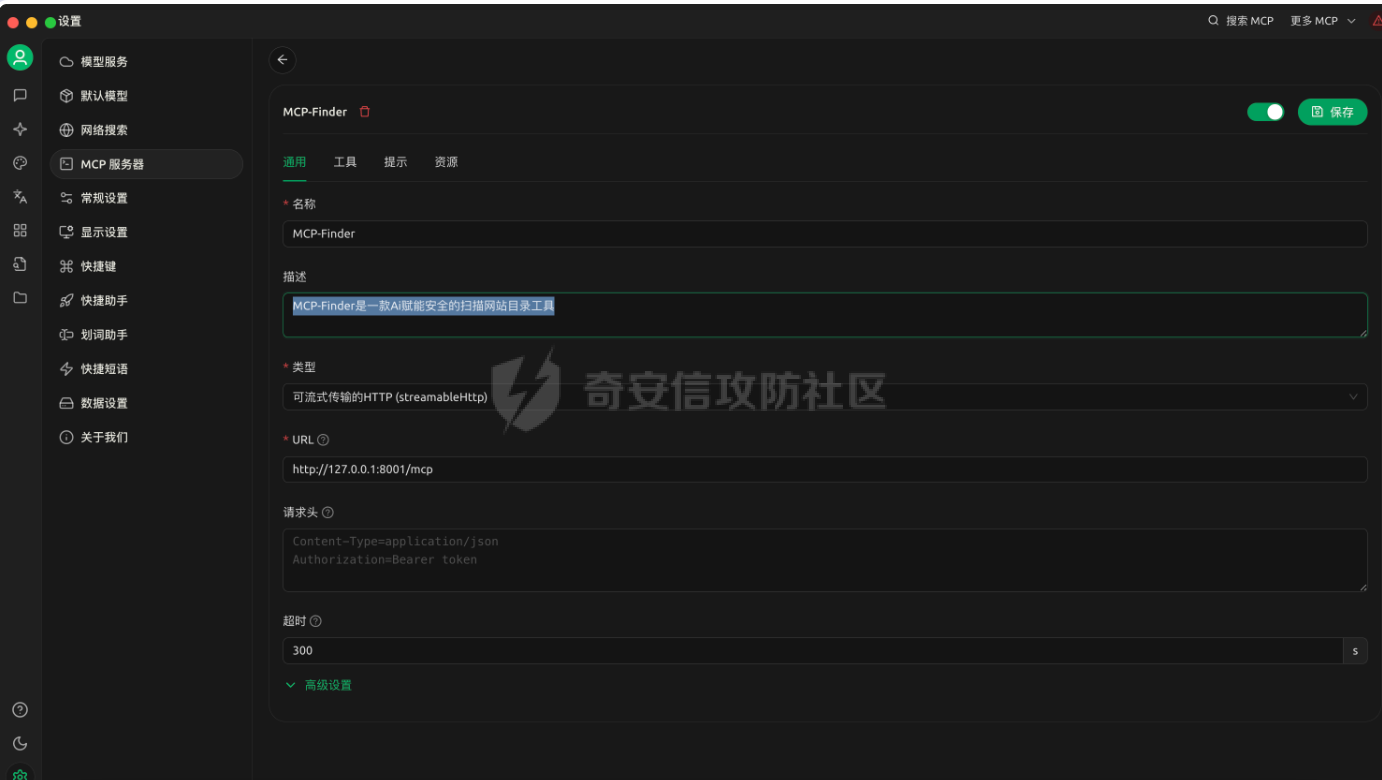Screen dimensions: 1382x780
Task: Open the mini apps grid icon
Action: (20, 230)
